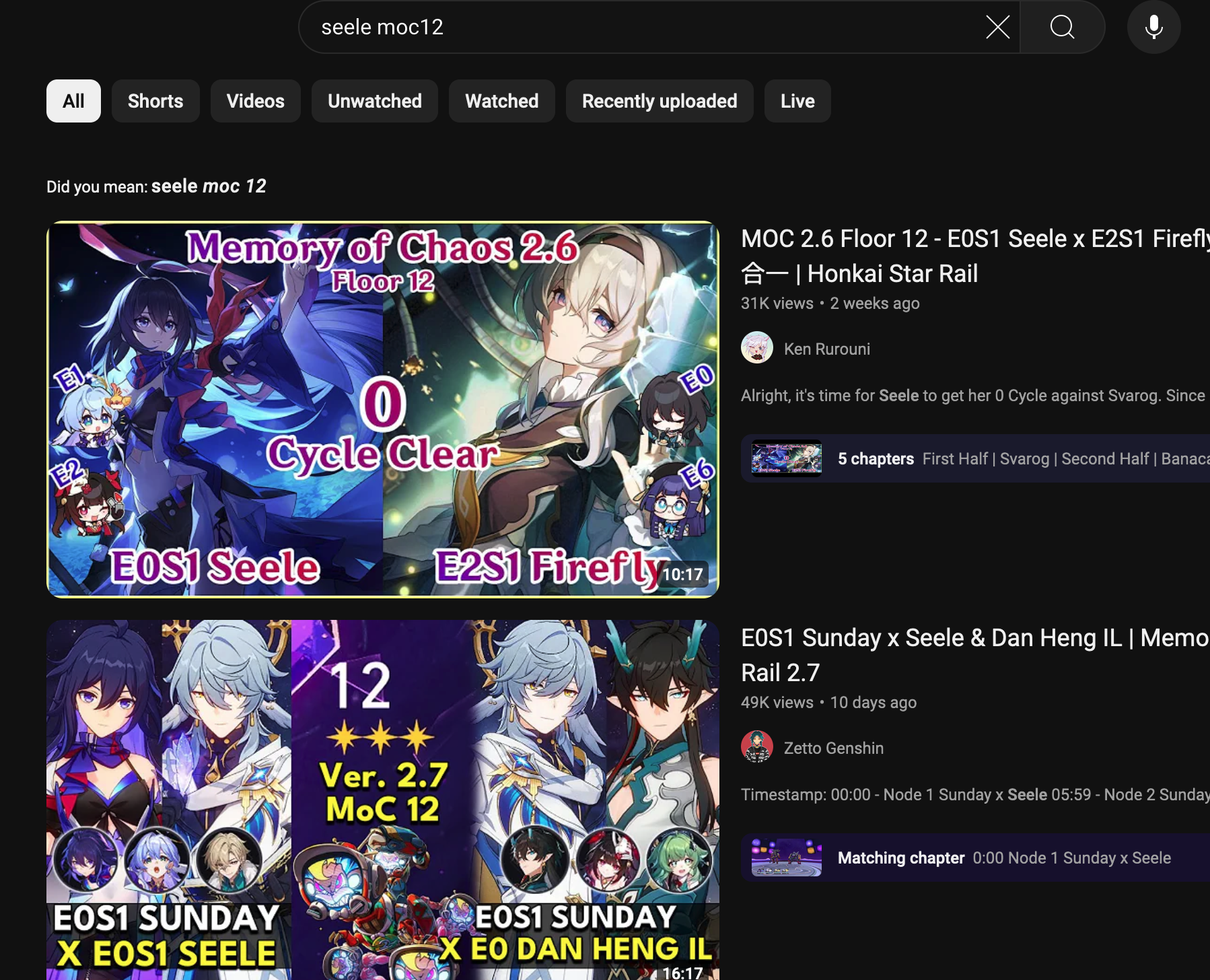
Task: Open MOC 2.6 Floor 12 Seele video title
Action: [x=975, y=256]
